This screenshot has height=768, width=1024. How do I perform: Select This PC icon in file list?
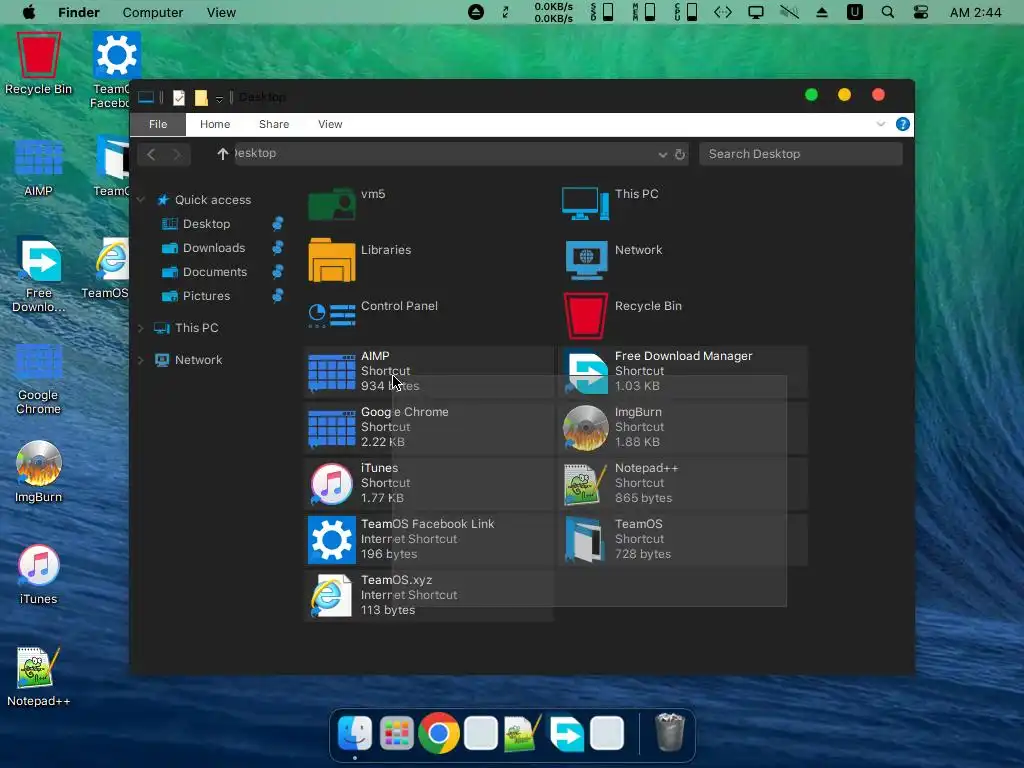(x=585, y=204)
